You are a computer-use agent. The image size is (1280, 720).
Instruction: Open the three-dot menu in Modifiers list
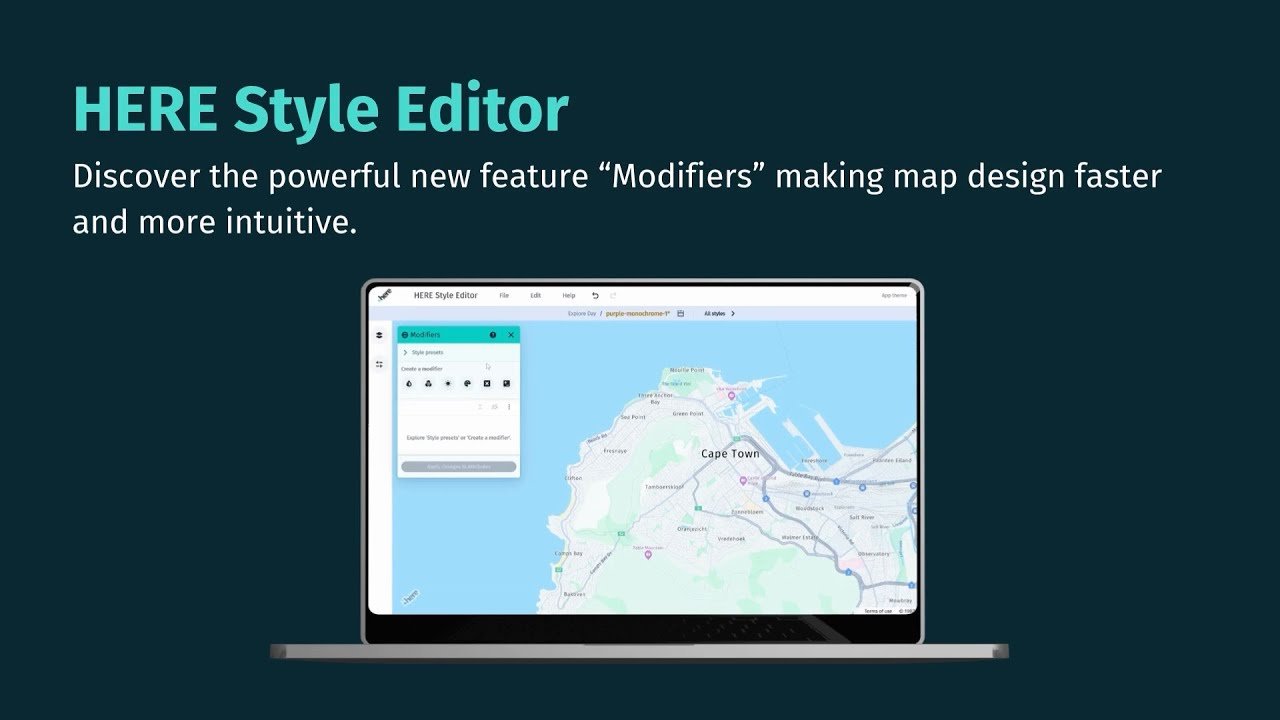coord(509,407)
